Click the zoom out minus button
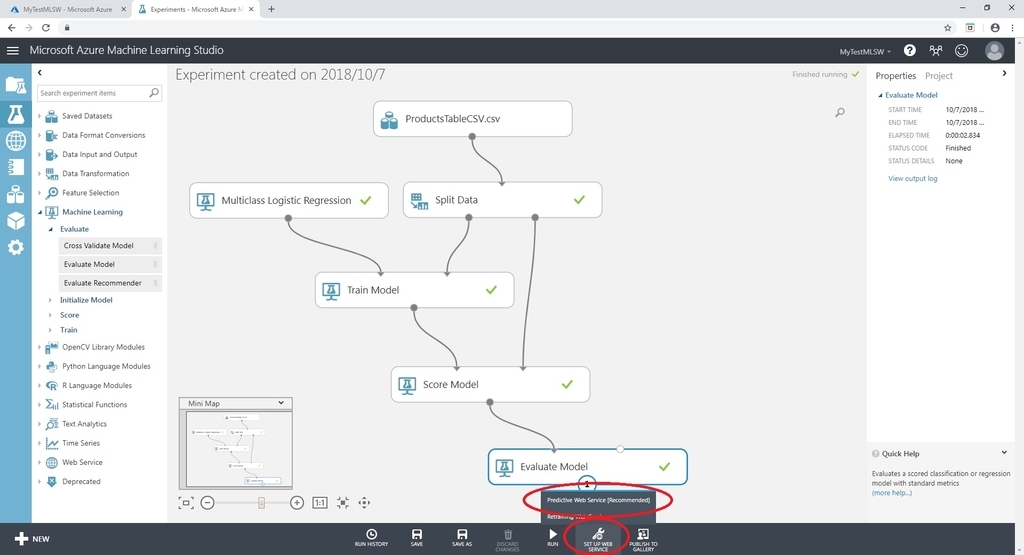 coord(207,503)
